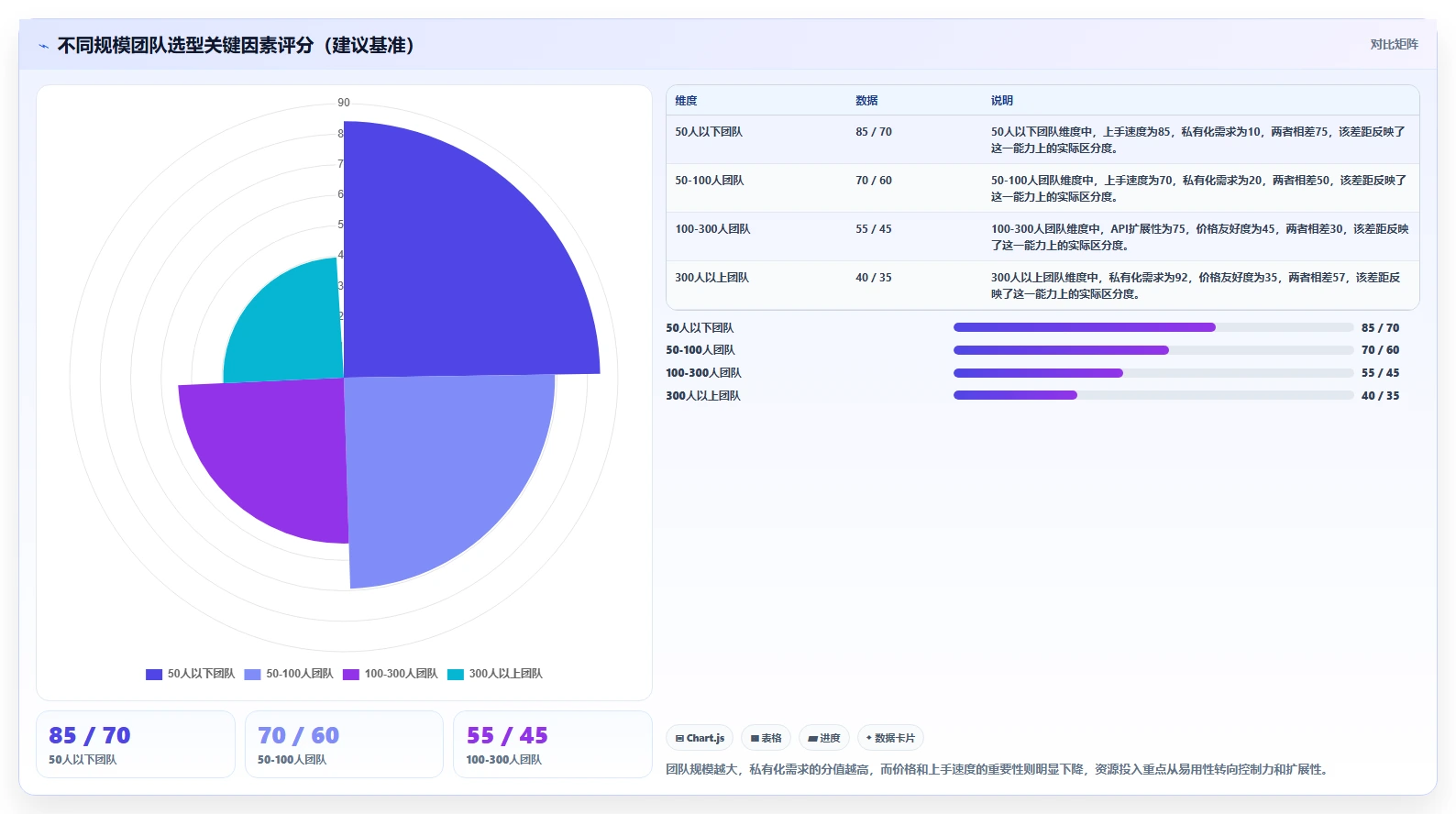Toggle 50-100人团队 legend swatch
The width and height of the screenshot is (1456, 814).
(x=253, y=675)
